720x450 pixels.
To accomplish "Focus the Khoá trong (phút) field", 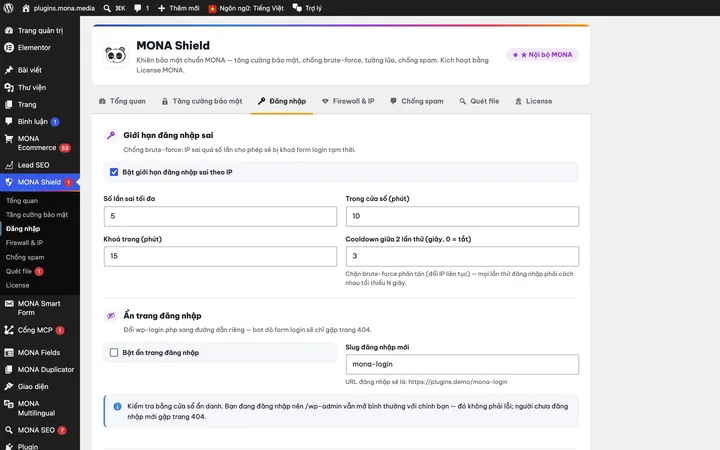I will tap(220, 256).
